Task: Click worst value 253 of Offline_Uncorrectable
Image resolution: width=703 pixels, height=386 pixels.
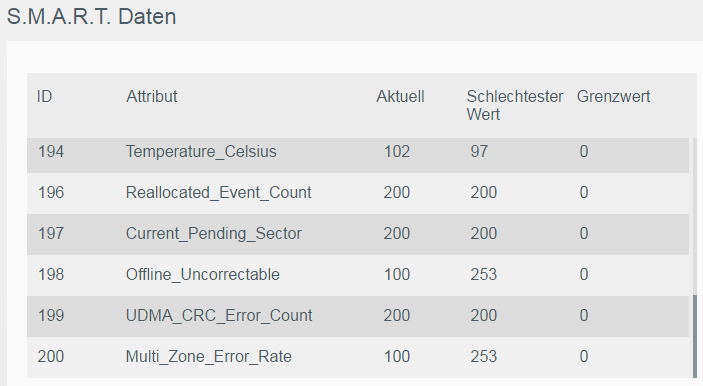Action: click(483, 274)
